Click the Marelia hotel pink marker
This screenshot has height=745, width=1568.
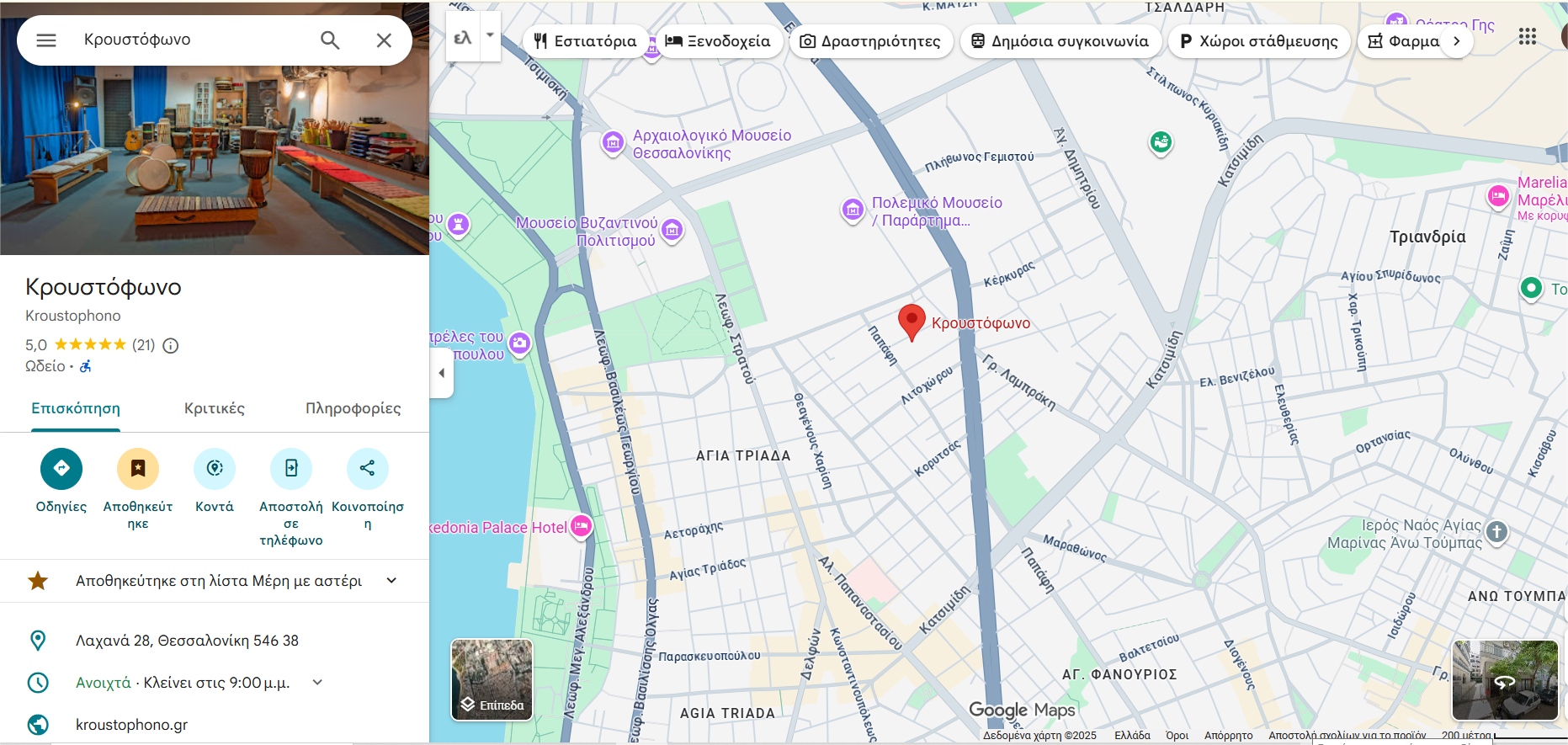pyautogui.click(x=1498, y=196)
